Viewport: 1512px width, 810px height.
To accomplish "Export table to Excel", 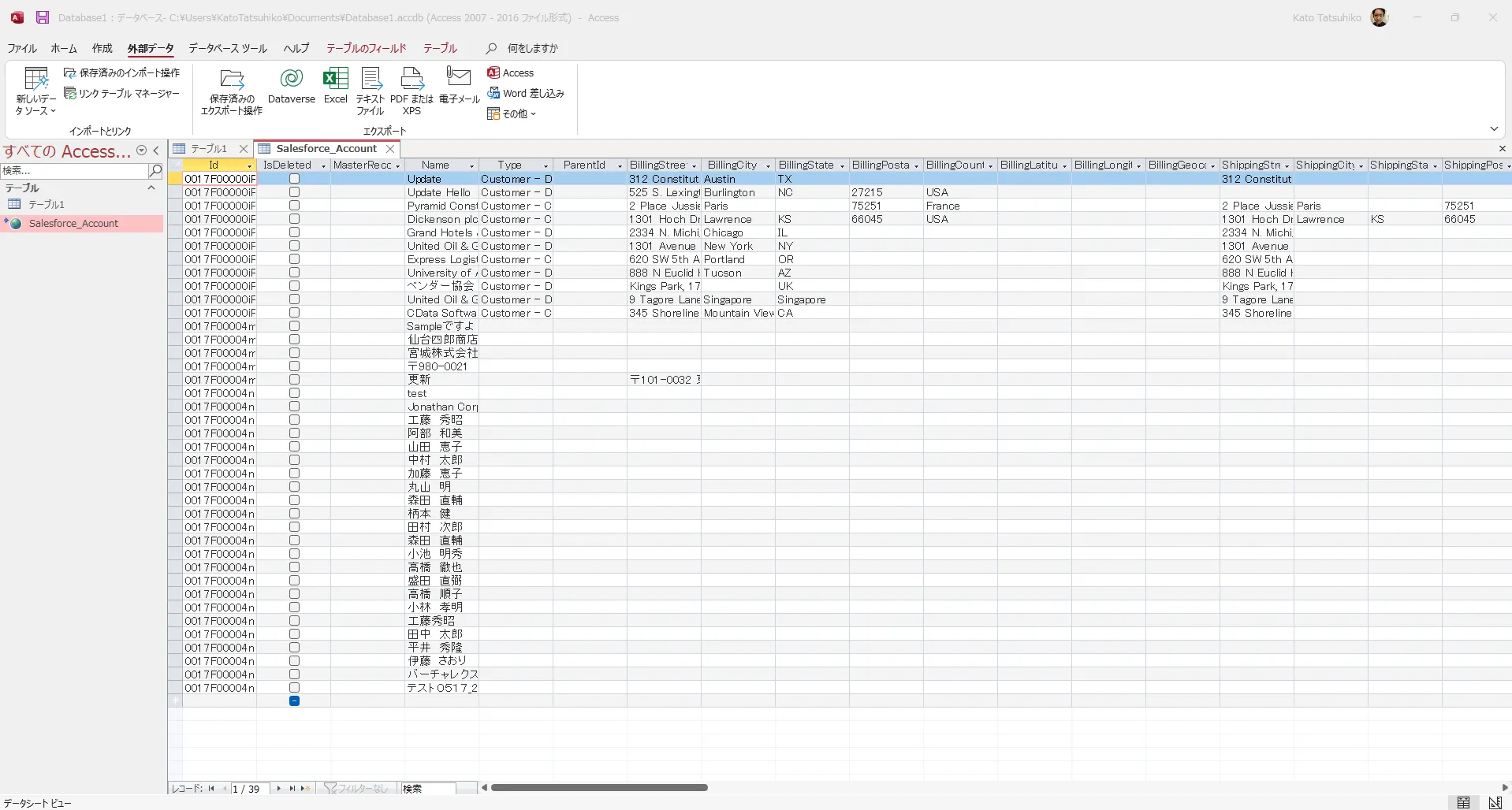I will pos(336,88).
